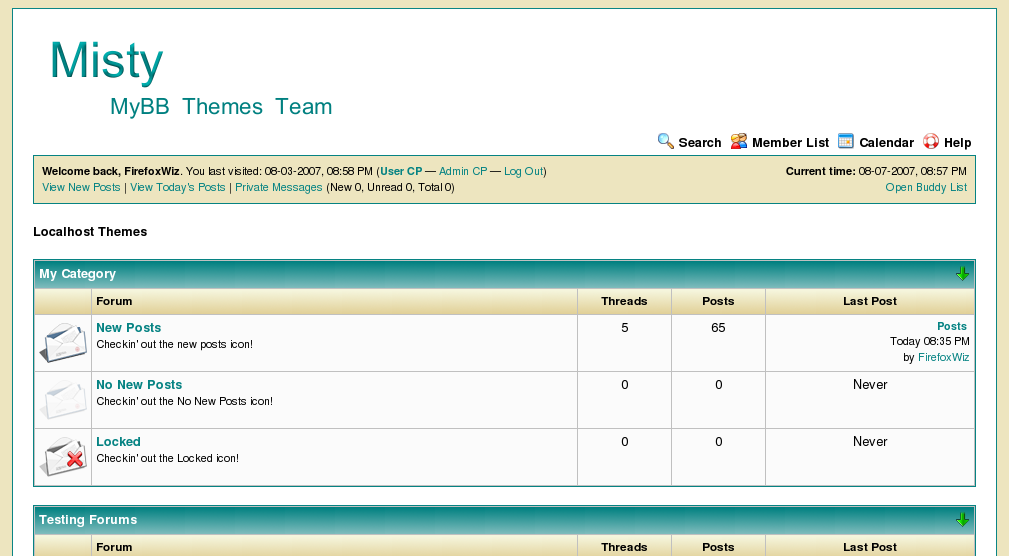Click the Log Out link
The width and height of the screenshot is (1009, 556).
[523, 172]
